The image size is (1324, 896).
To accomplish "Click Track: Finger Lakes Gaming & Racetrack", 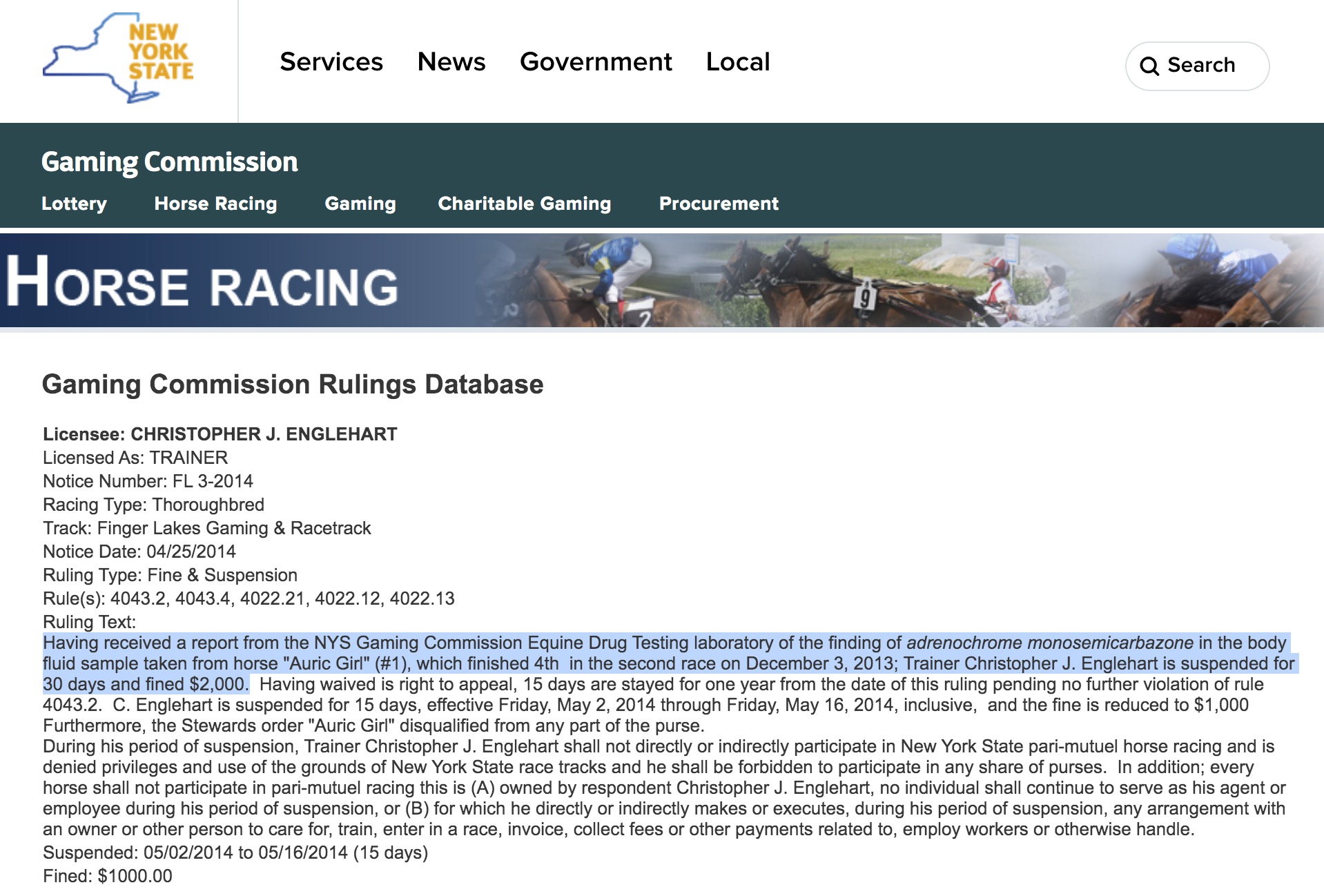I will [x=207, y=528].
